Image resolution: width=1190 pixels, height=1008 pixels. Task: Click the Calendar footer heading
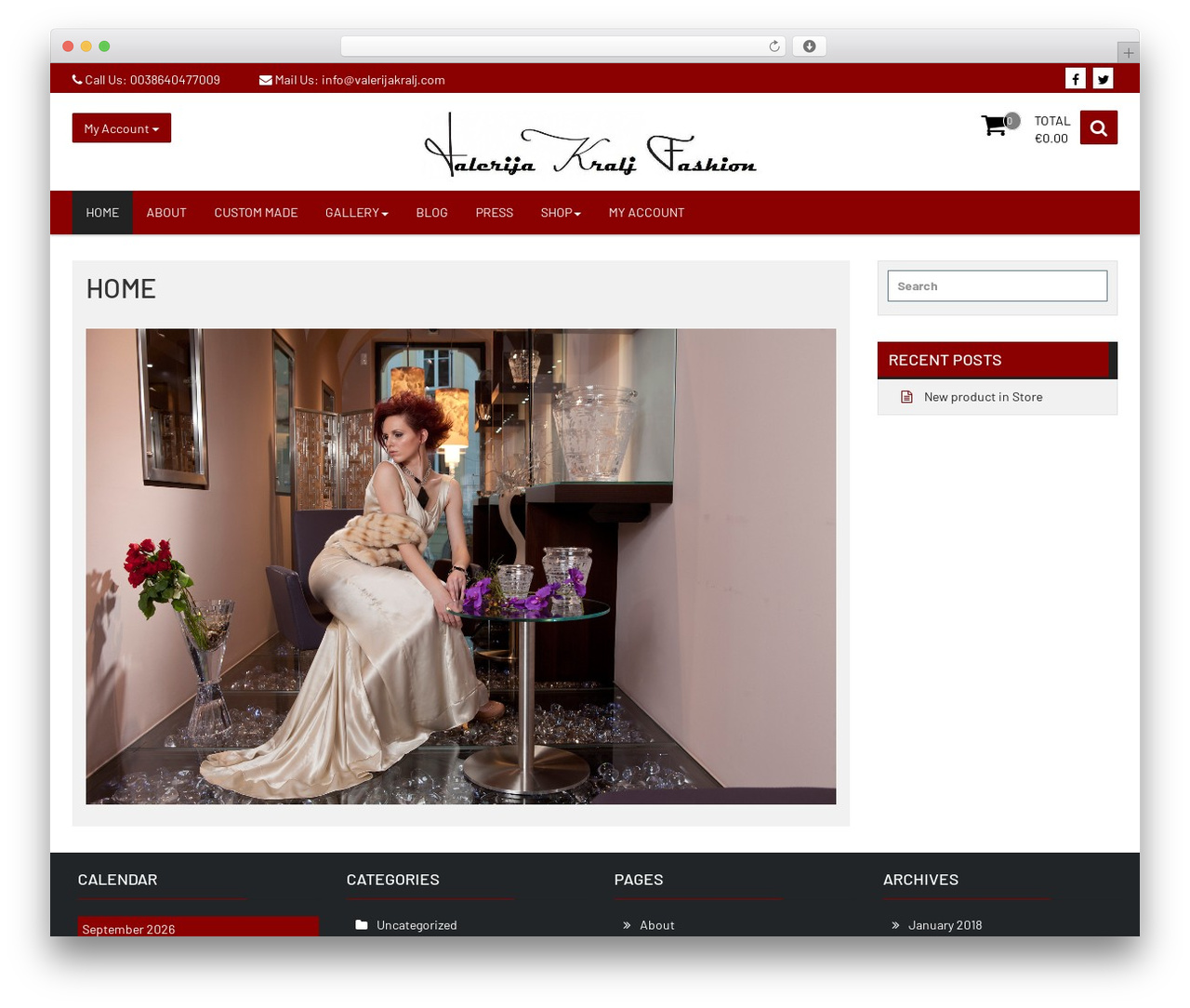(118, 880)
